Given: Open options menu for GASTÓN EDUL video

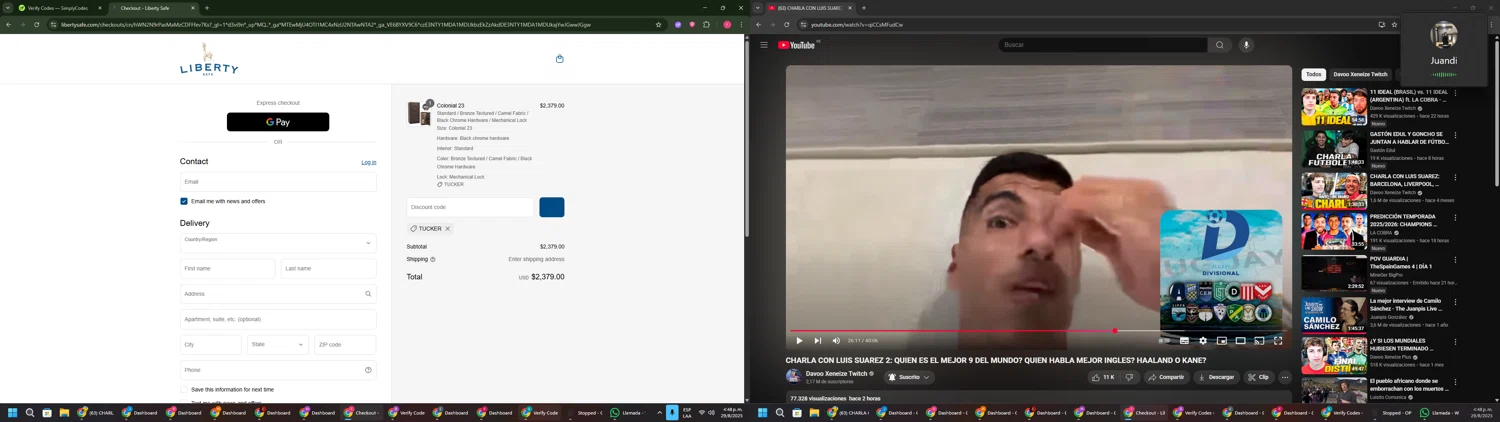Looking at the screenshot, I should [x=1455, y=135].
